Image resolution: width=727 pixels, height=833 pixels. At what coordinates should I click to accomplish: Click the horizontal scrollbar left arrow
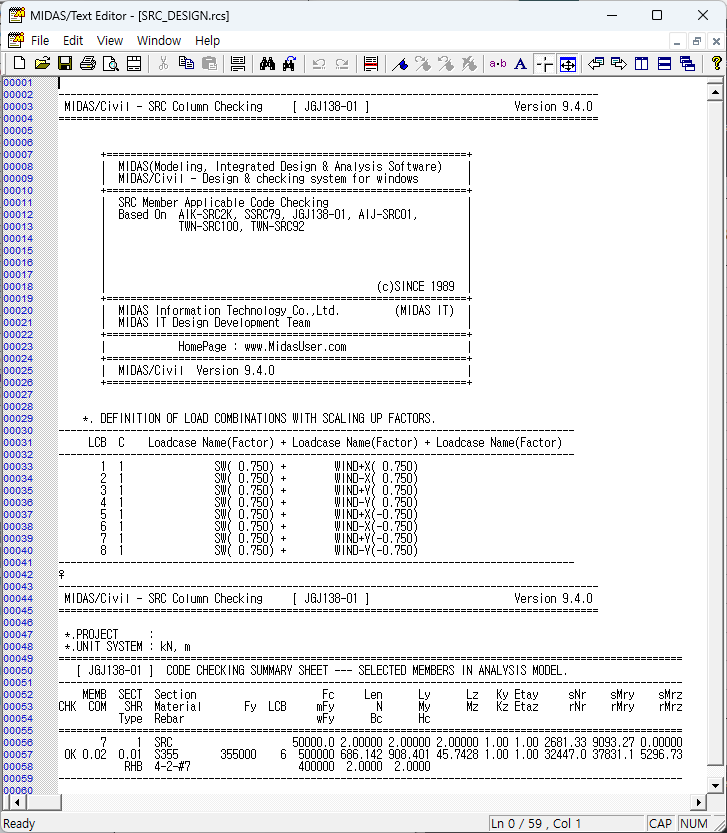(18, 802)
